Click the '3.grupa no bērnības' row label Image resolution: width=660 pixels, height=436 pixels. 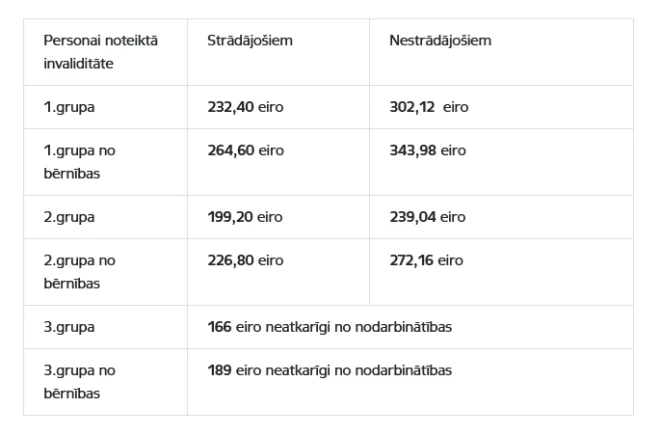click(x=77, y=381)
